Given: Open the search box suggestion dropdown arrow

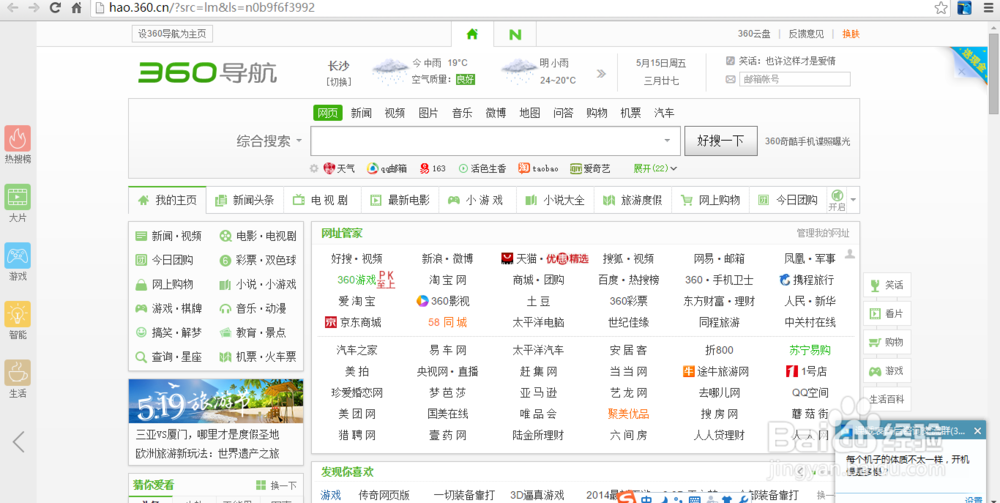Looking at the screenshot, I should [668, 141].
